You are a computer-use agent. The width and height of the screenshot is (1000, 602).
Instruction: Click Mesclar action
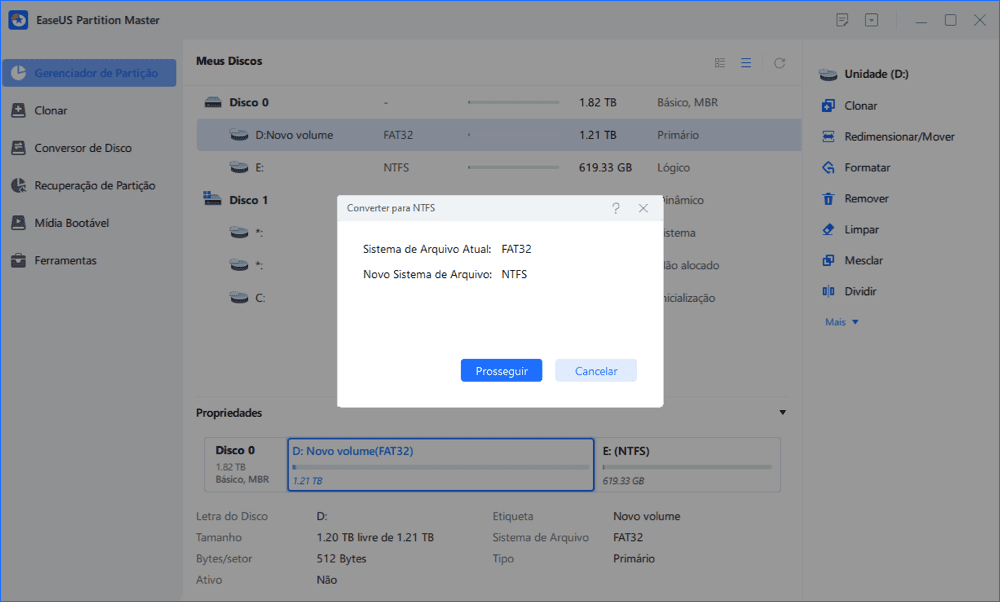[x=864, y=260]
